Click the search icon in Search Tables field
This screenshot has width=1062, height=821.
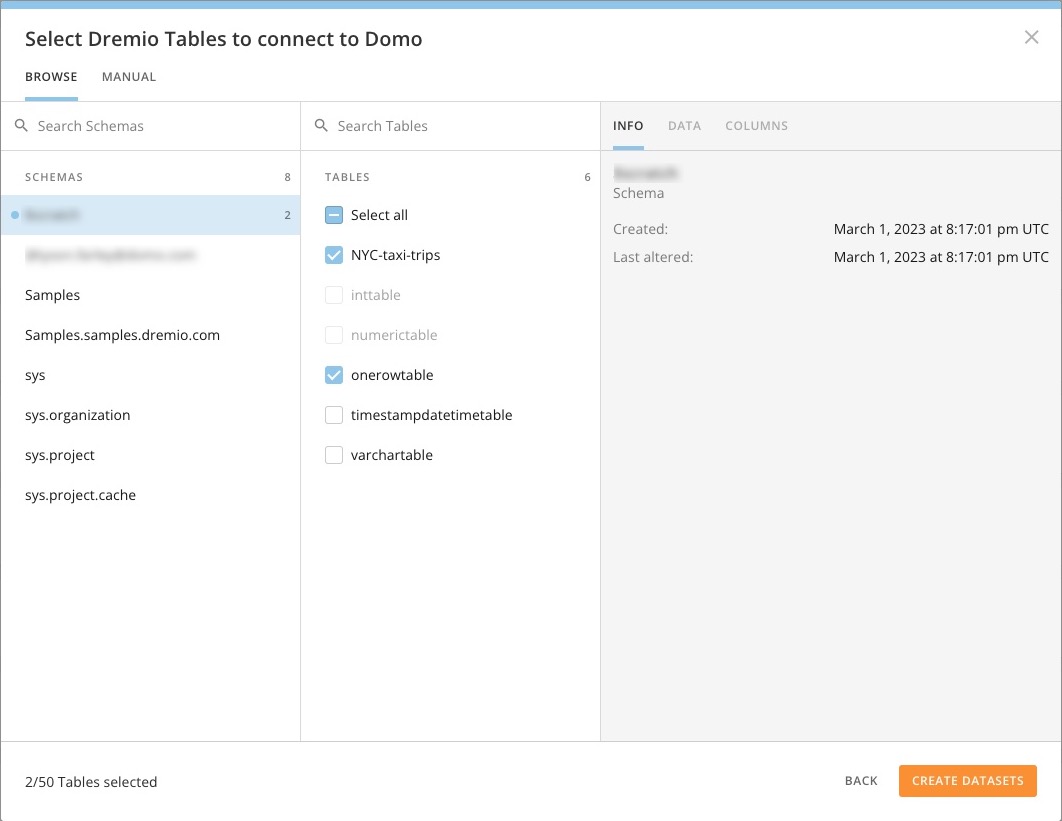coord(321,126)
